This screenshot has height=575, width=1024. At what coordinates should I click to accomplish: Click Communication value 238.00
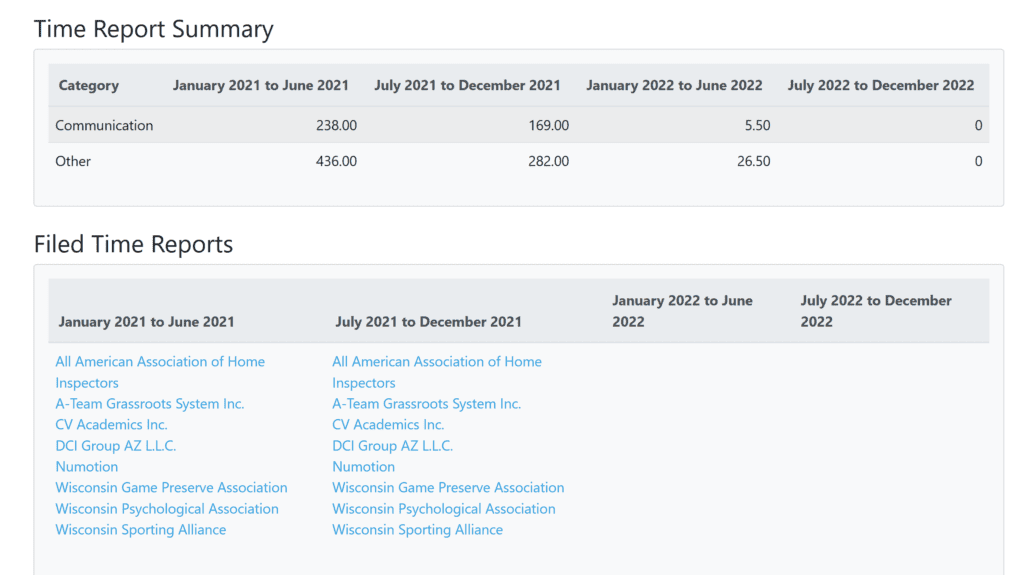click(x=336, y=125)
